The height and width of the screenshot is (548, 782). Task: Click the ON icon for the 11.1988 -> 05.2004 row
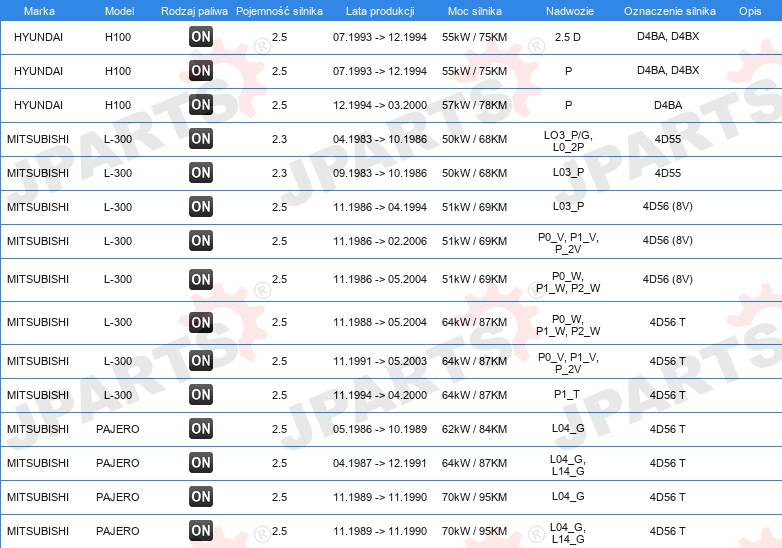click(201, 322)
